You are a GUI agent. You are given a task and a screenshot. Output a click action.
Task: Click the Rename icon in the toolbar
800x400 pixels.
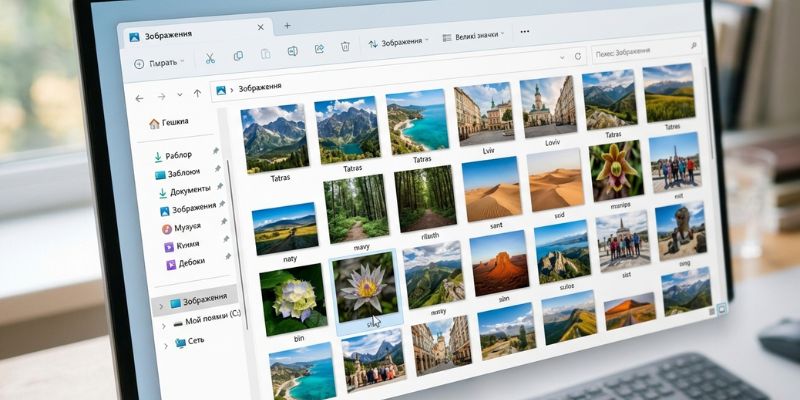tap(292, 51)
